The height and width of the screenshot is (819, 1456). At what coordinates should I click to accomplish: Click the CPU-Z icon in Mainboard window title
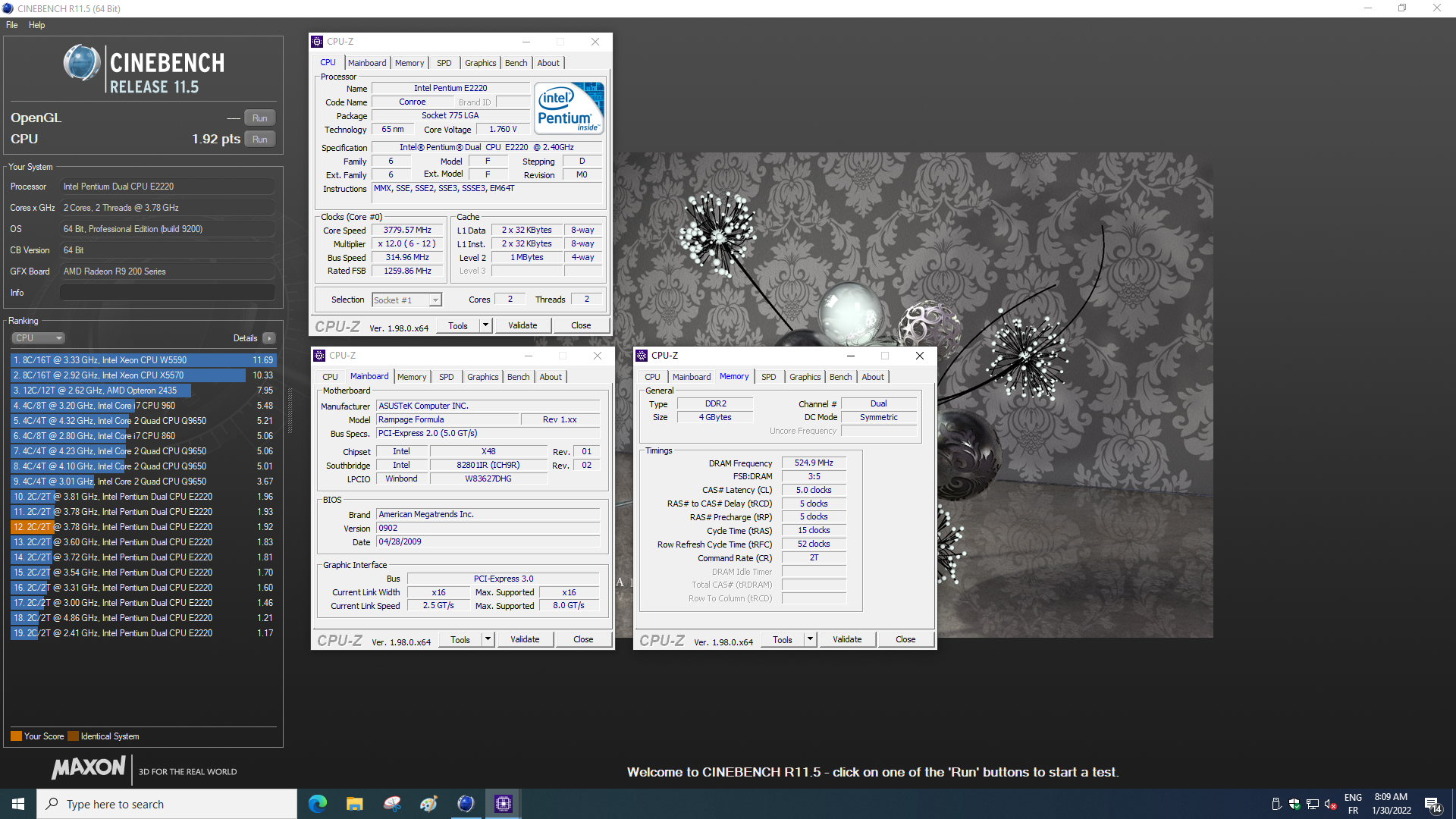[x=319, y=356]
